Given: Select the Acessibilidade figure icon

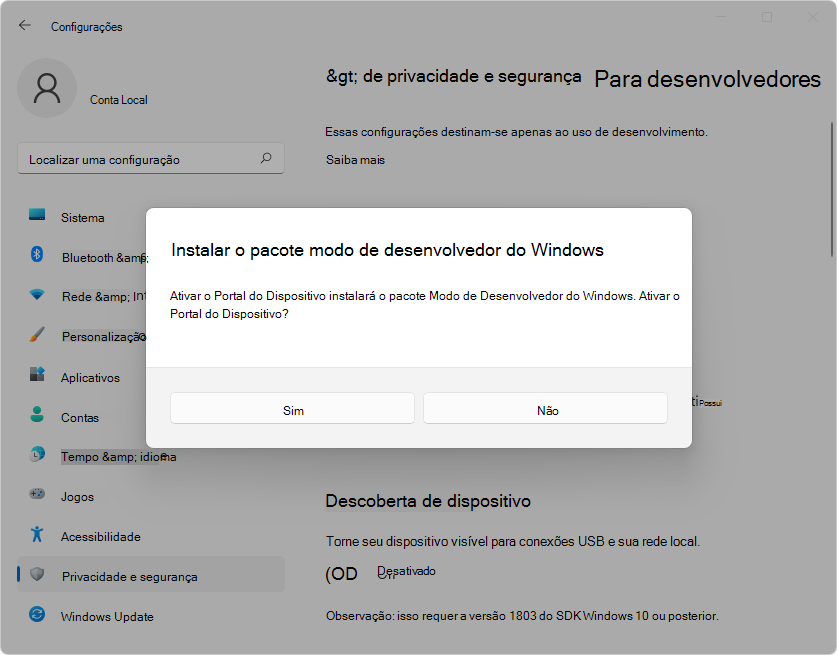Looking at the screenshot, I should coord(37,534).
